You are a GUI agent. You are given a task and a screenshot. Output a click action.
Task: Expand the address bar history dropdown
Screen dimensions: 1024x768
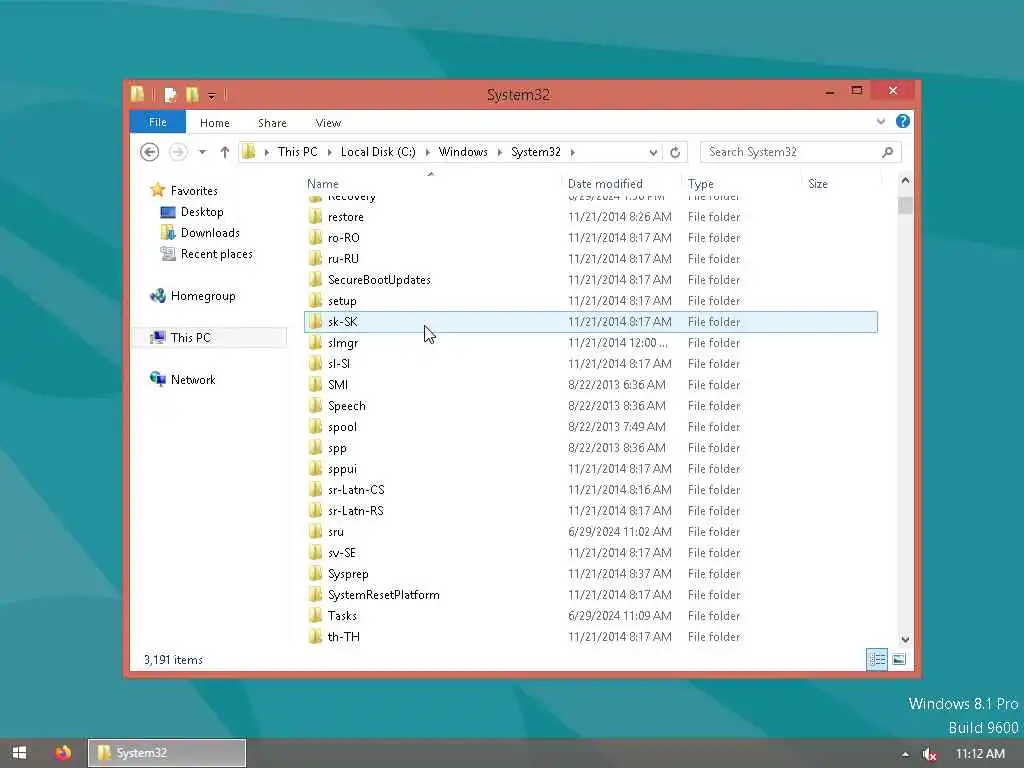653,153
